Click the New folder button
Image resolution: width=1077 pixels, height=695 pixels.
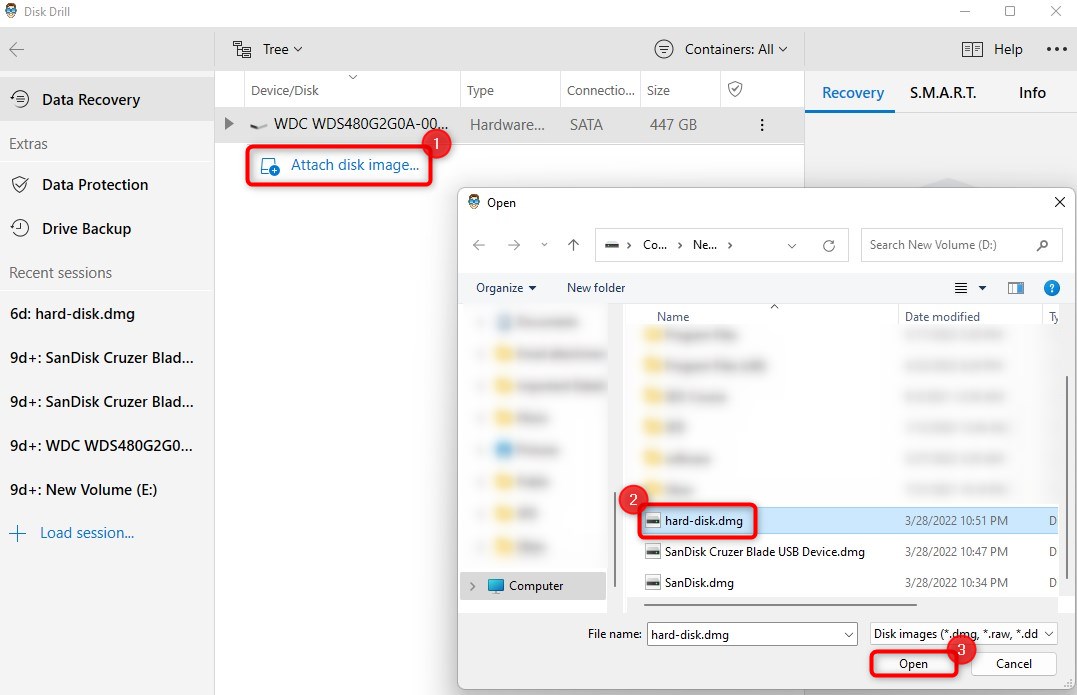pos(596,288)
